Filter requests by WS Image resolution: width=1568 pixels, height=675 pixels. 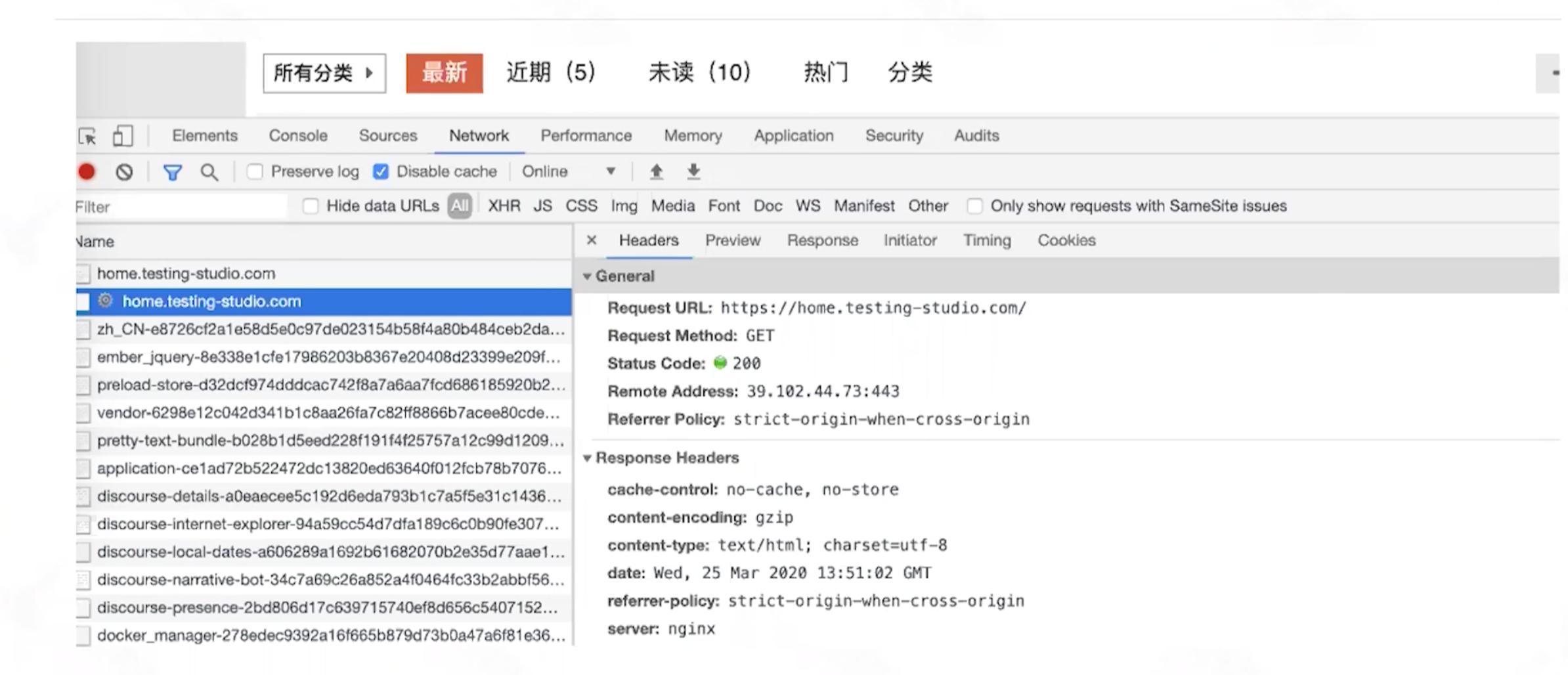[x=808, y=206]
